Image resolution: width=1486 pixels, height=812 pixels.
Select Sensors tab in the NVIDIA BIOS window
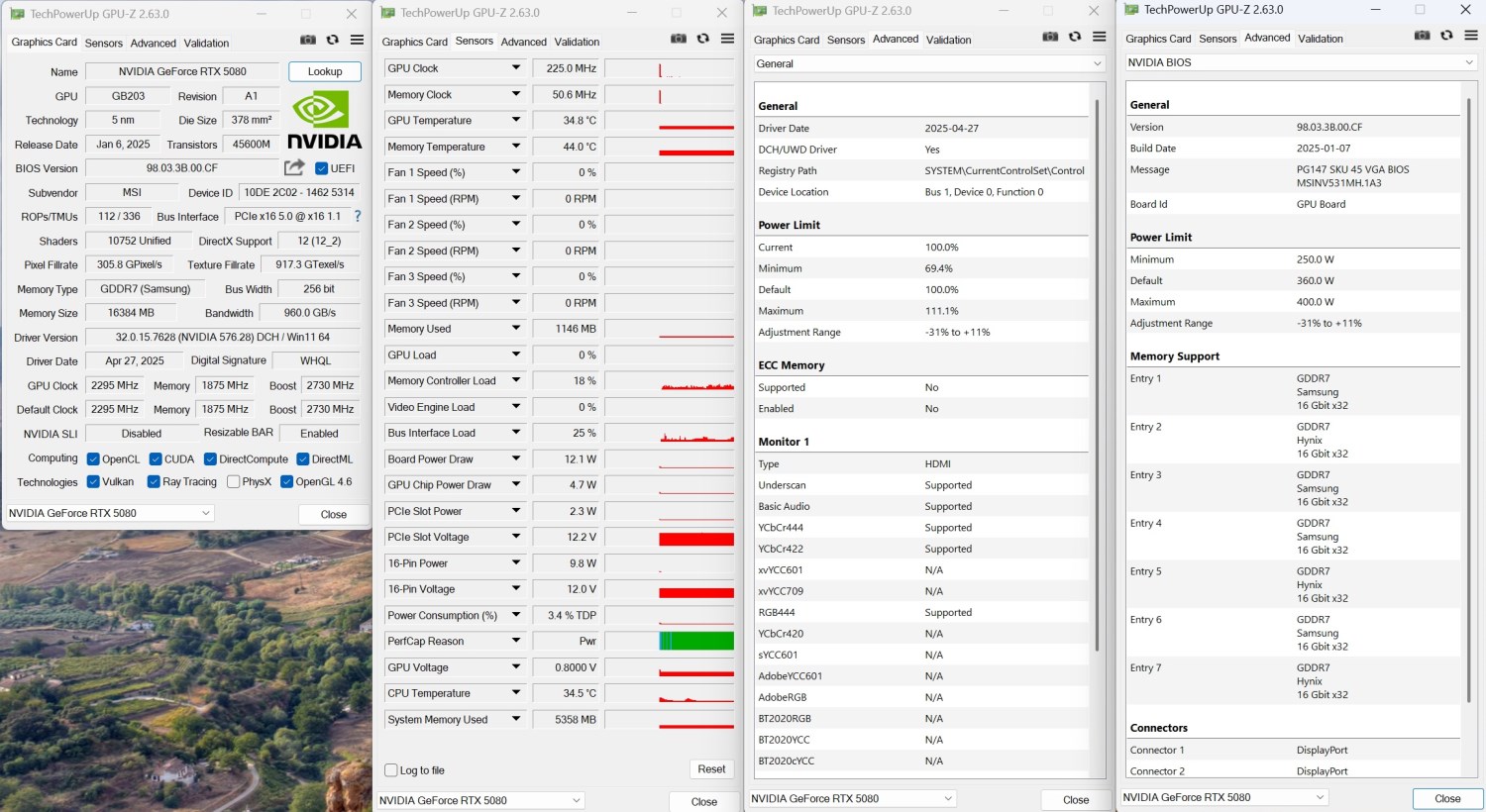coord(1218,39)
